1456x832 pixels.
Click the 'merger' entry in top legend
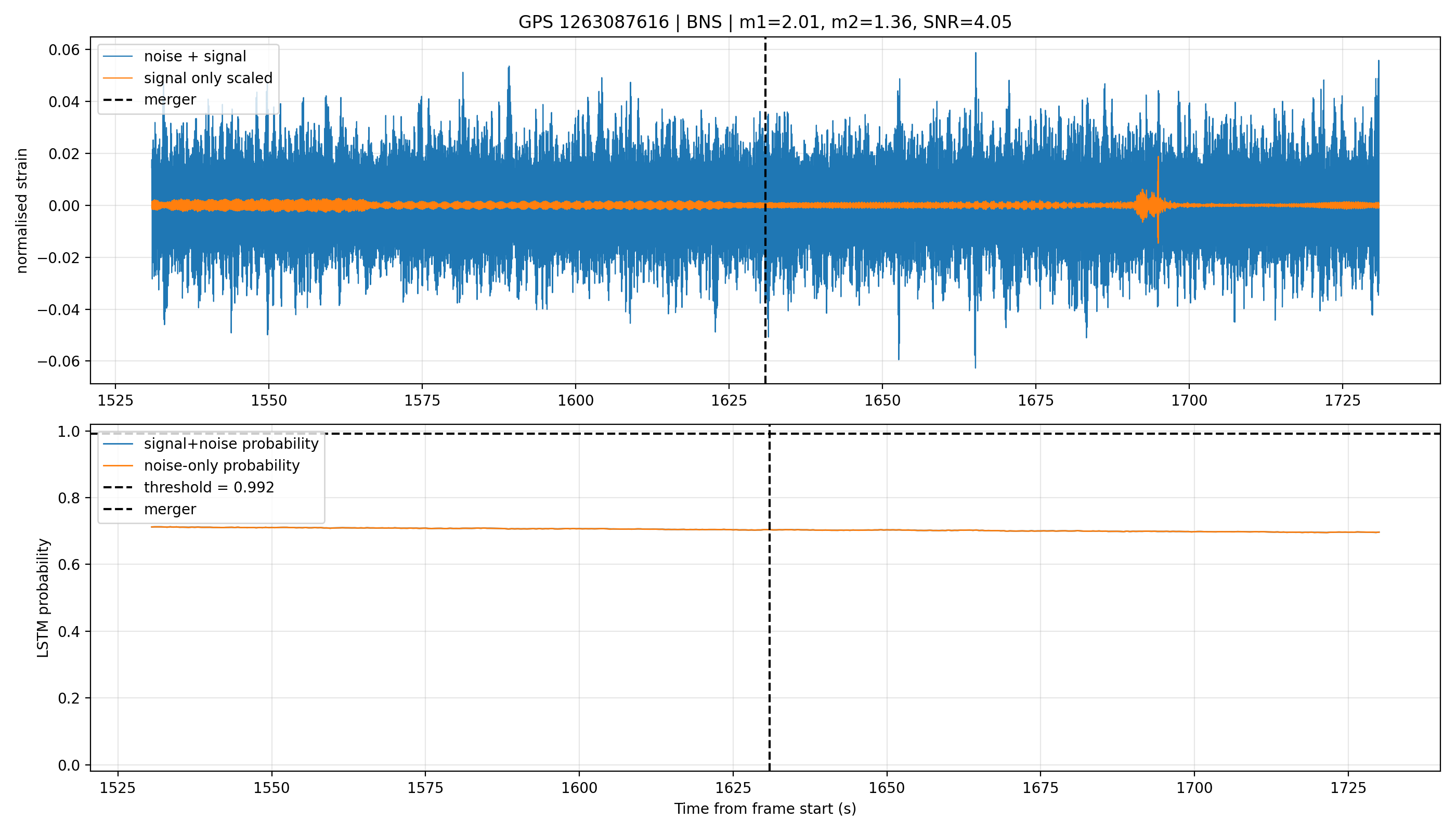tap(149, 100)
